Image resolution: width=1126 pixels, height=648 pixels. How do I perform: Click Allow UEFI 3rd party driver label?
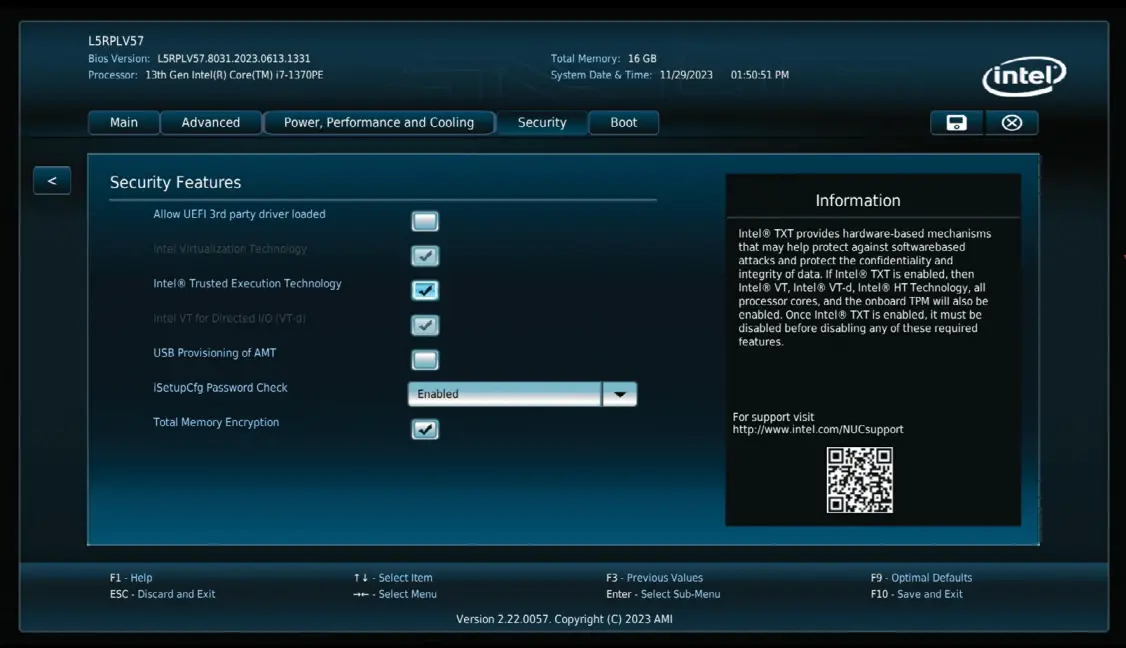click(239, 214)
